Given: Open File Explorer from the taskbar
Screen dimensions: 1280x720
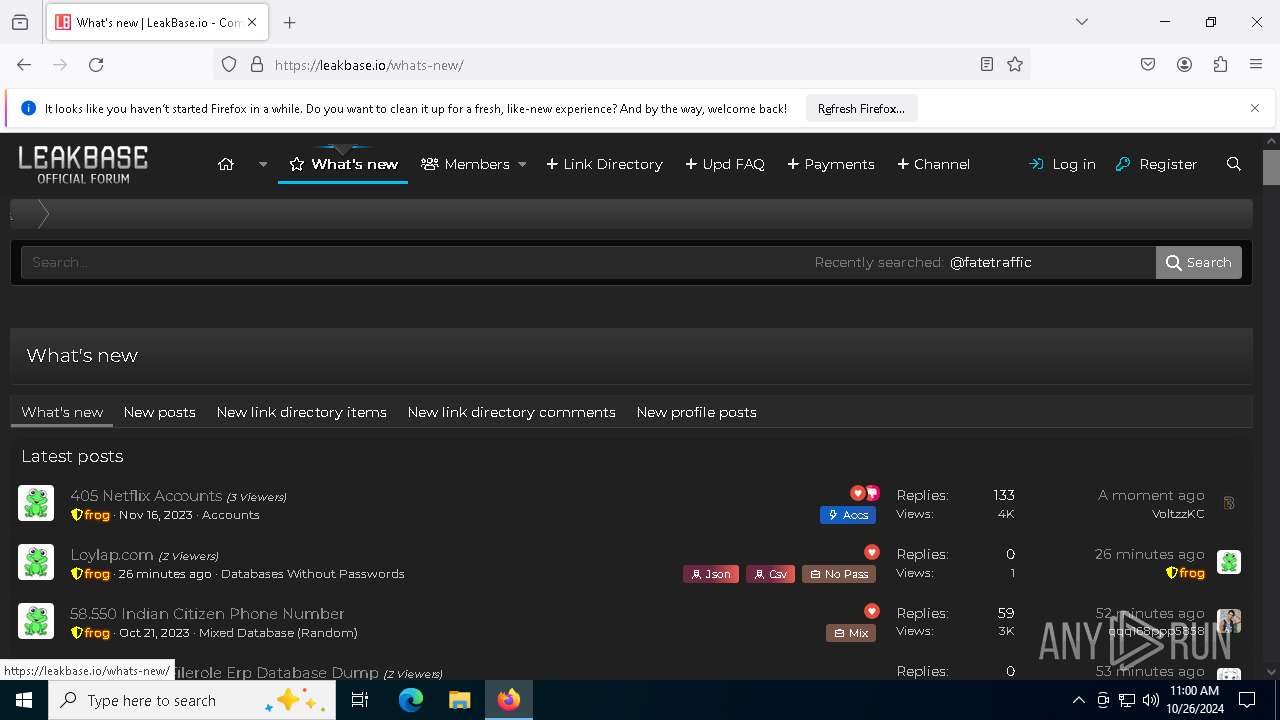Looking at the screenshot, I should click(x=459, y=700).
